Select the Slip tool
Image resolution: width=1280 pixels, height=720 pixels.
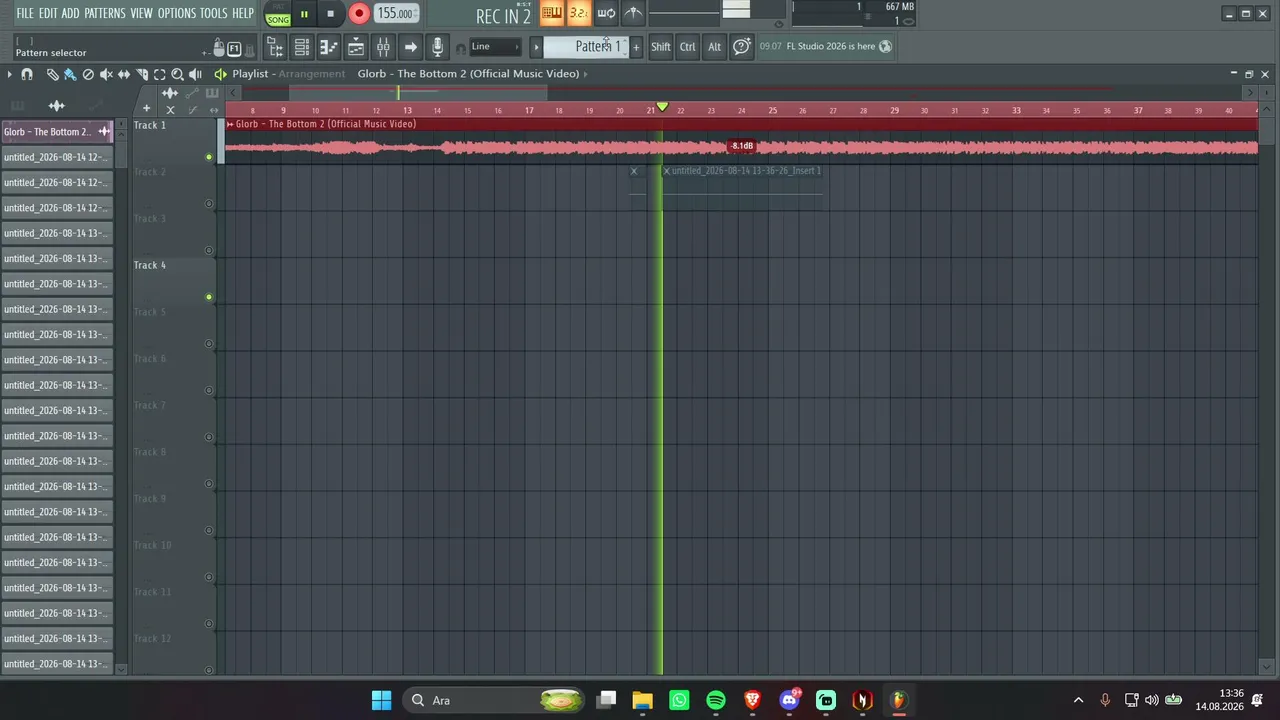[x=124, y=74]
